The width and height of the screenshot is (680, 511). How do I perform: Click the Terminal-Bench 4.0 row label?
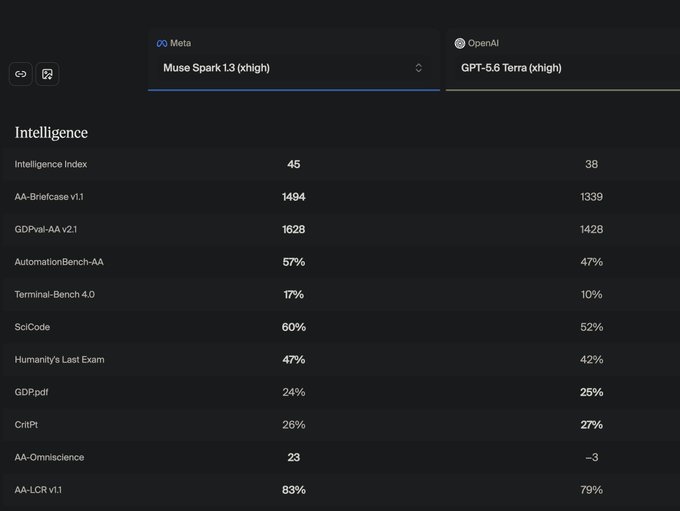coord(55,295)
